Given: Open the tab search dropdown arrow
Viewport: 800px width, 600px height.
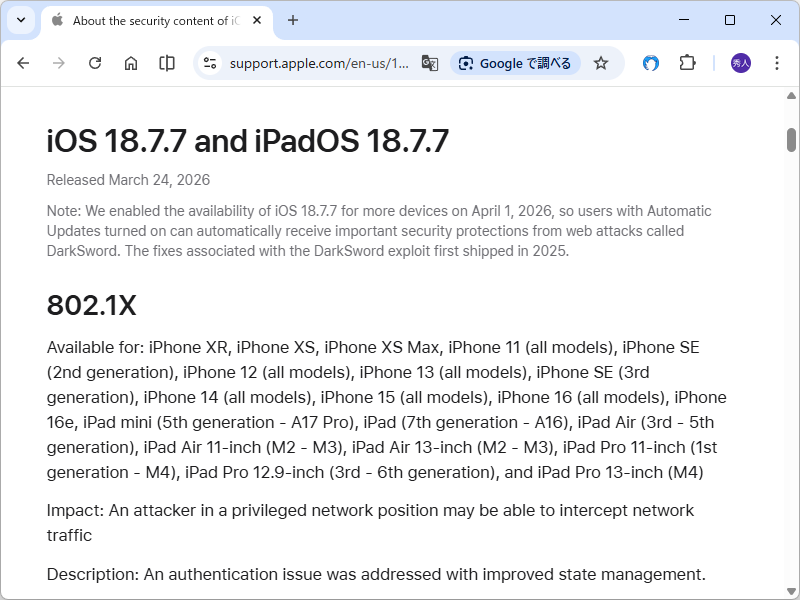Looking at the screenshot, I should click(20, 20).
